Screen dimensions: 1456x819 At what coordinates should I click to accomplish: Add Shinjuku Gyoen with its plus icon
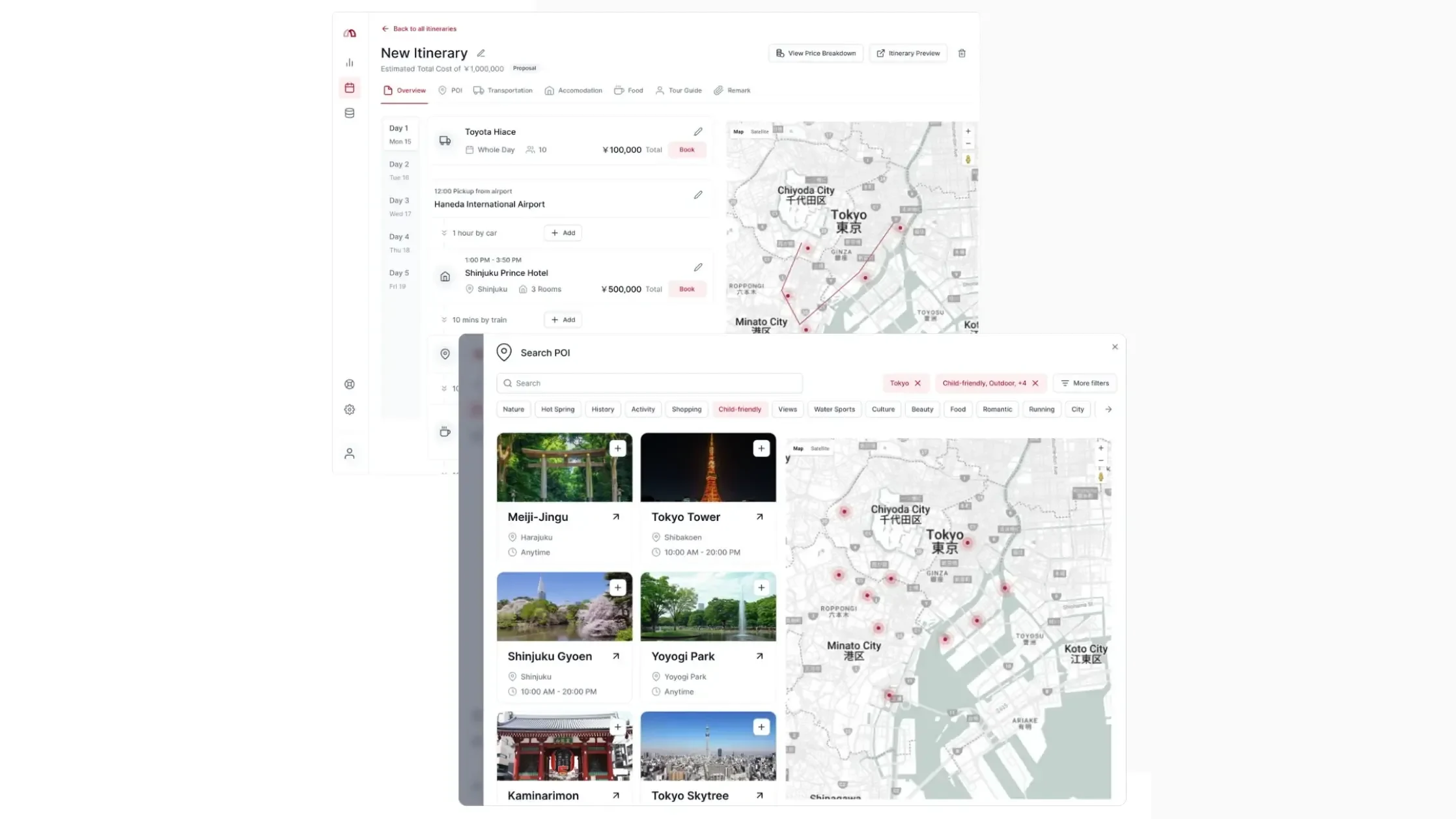click(x=617, y=587)
